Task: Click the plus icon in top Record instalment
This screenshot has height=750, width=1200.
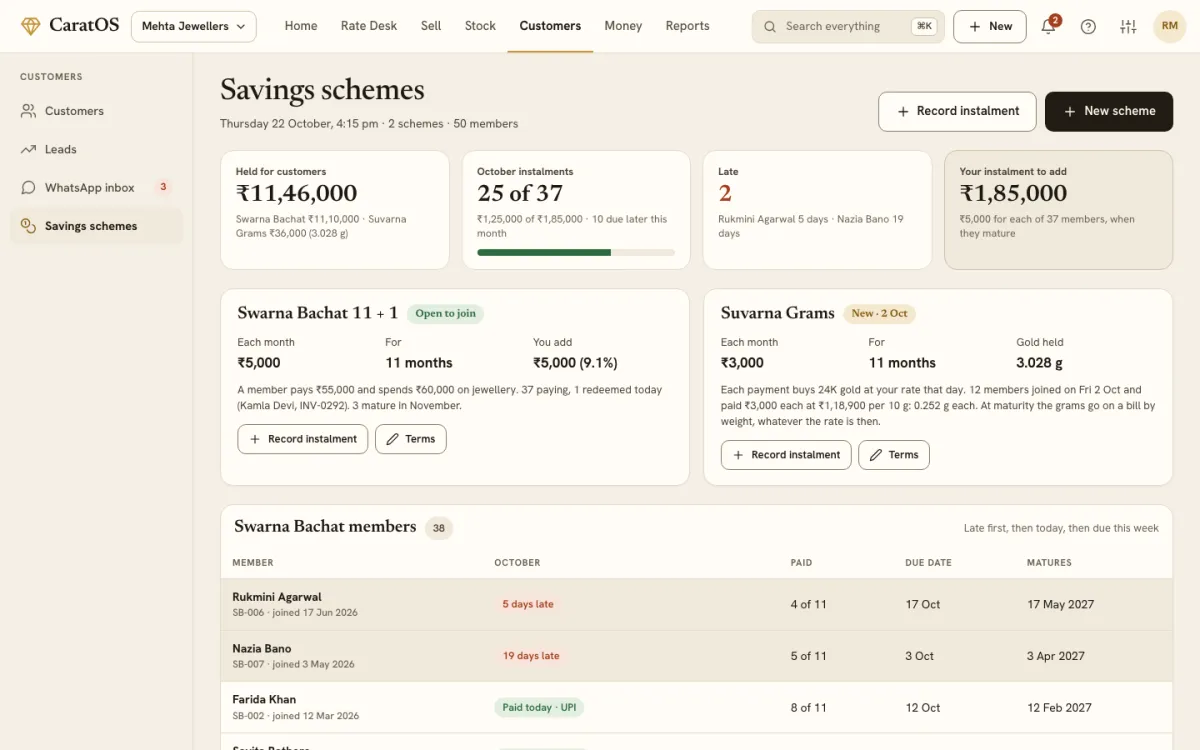Action: click(x=903, y=111)
